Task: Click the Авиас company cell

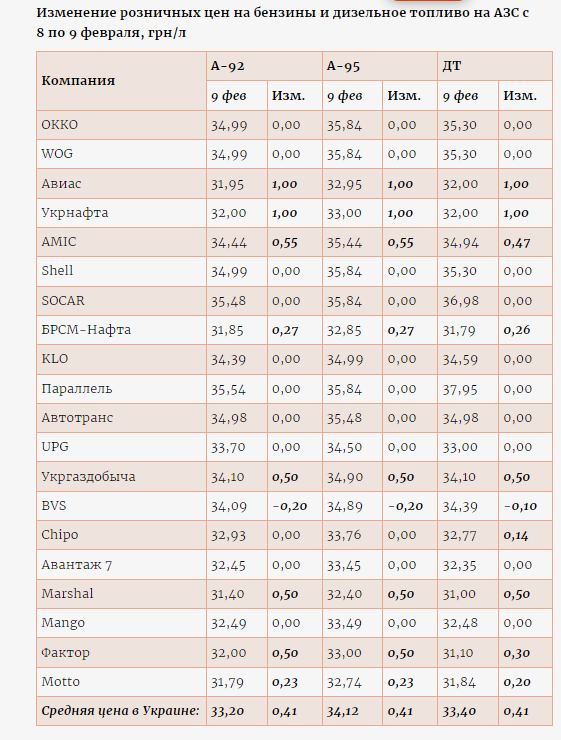Action: [61, 183]
